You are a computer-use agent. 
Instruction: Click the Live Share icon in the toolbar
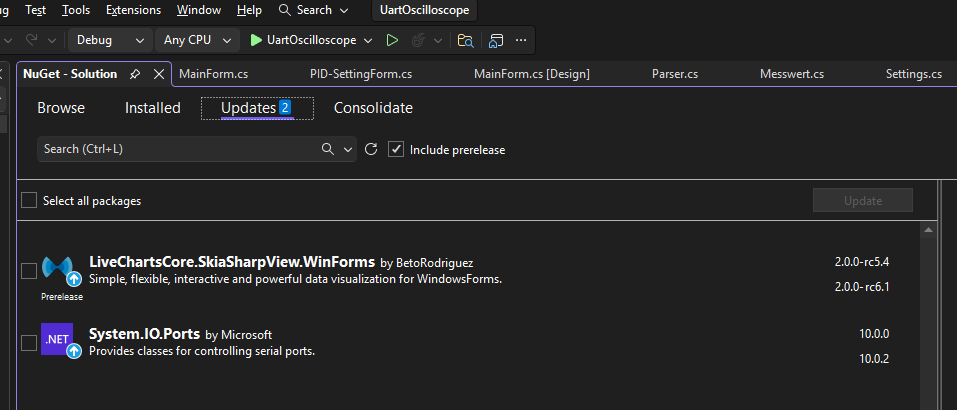coord(496,40)
